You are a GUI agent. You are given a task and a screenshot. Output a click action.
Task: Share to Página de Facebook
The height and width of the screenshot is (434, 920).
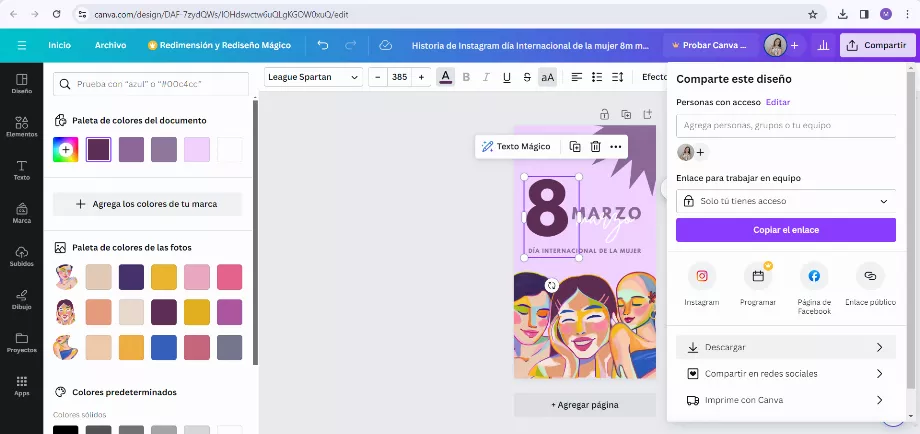[814, 276]
